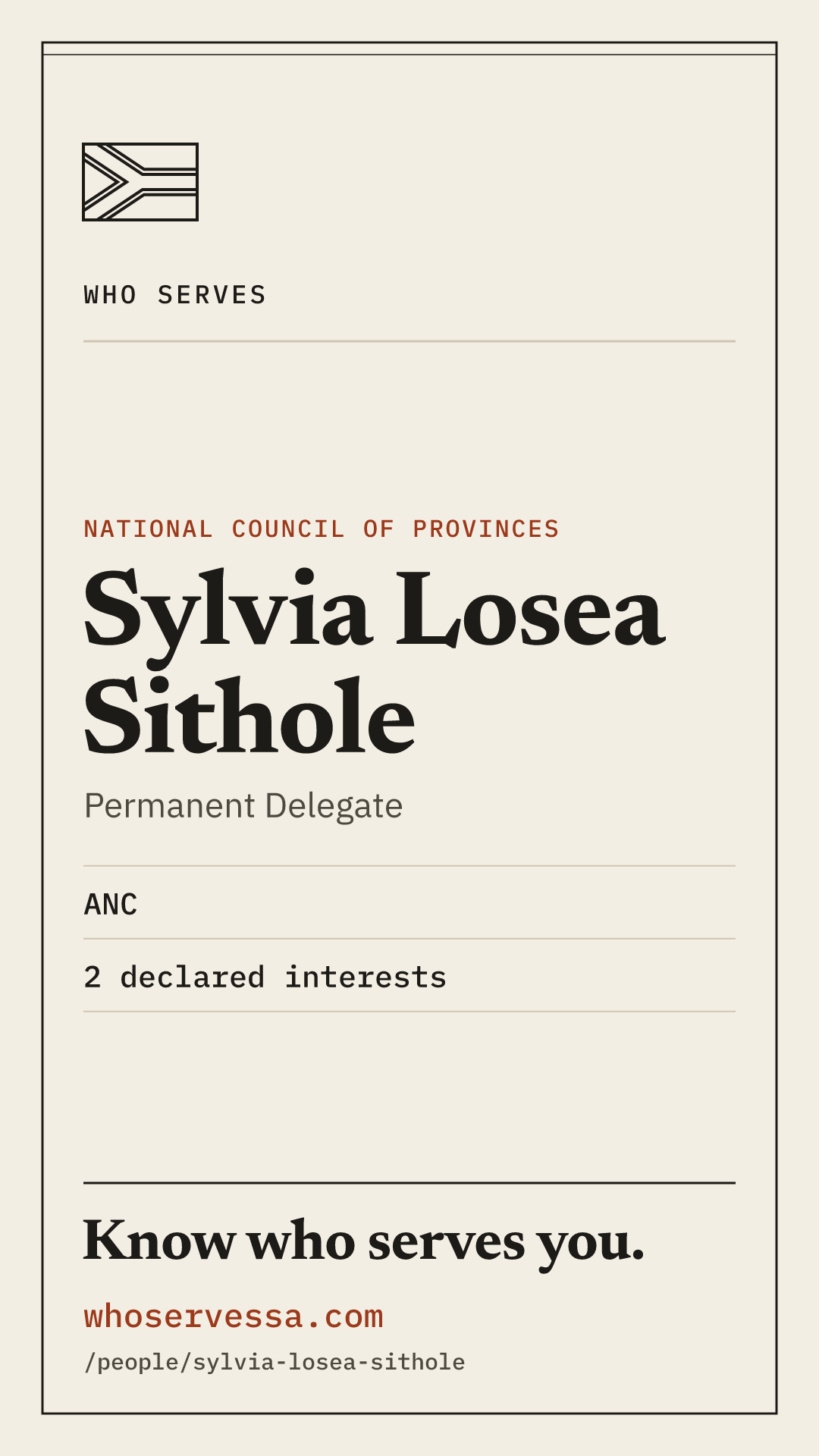Click the number 2 before declared interests

(x=93, y=977)
